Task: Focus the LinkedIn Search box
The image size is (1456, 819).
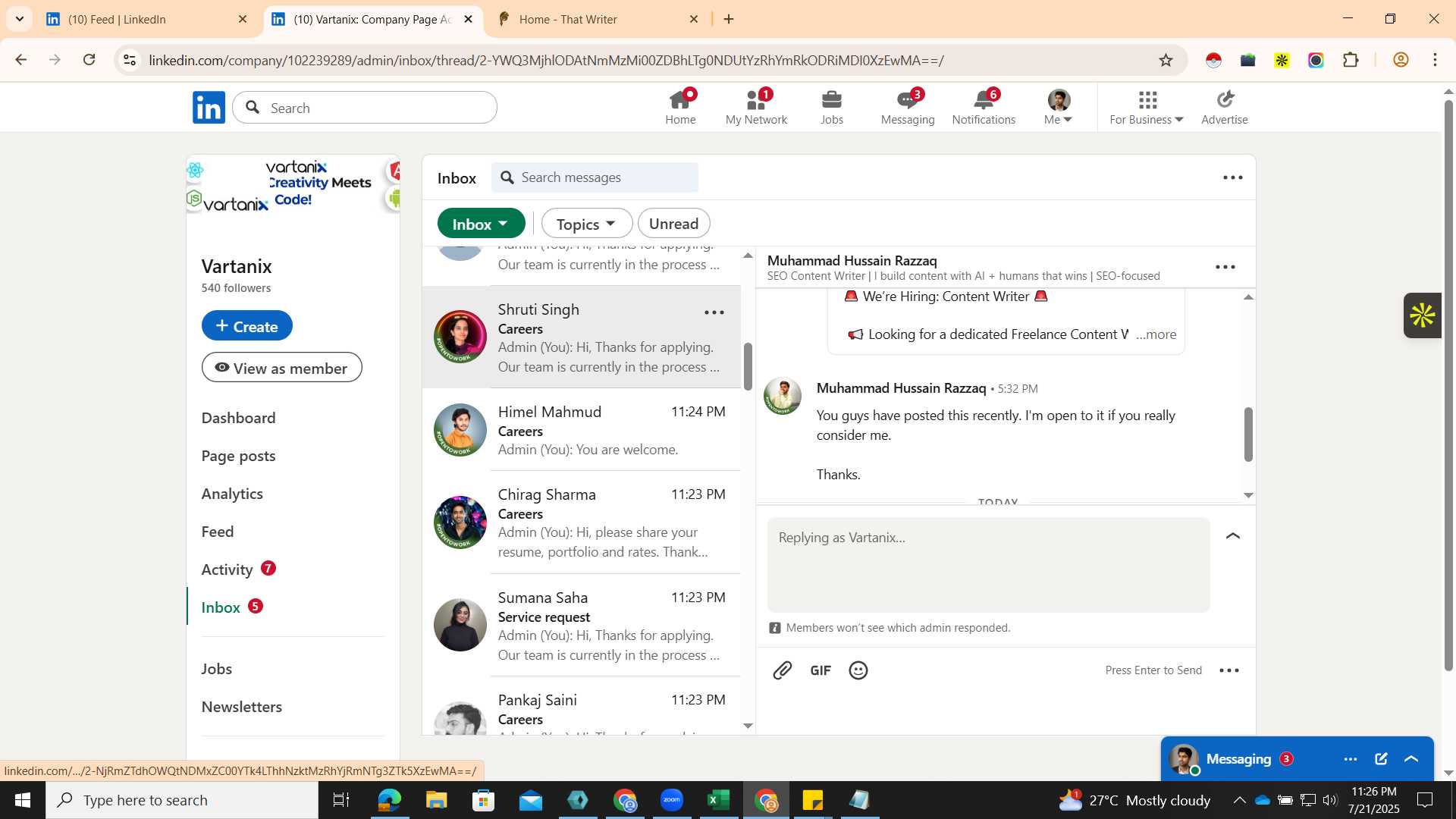Action: click(365, 108)
